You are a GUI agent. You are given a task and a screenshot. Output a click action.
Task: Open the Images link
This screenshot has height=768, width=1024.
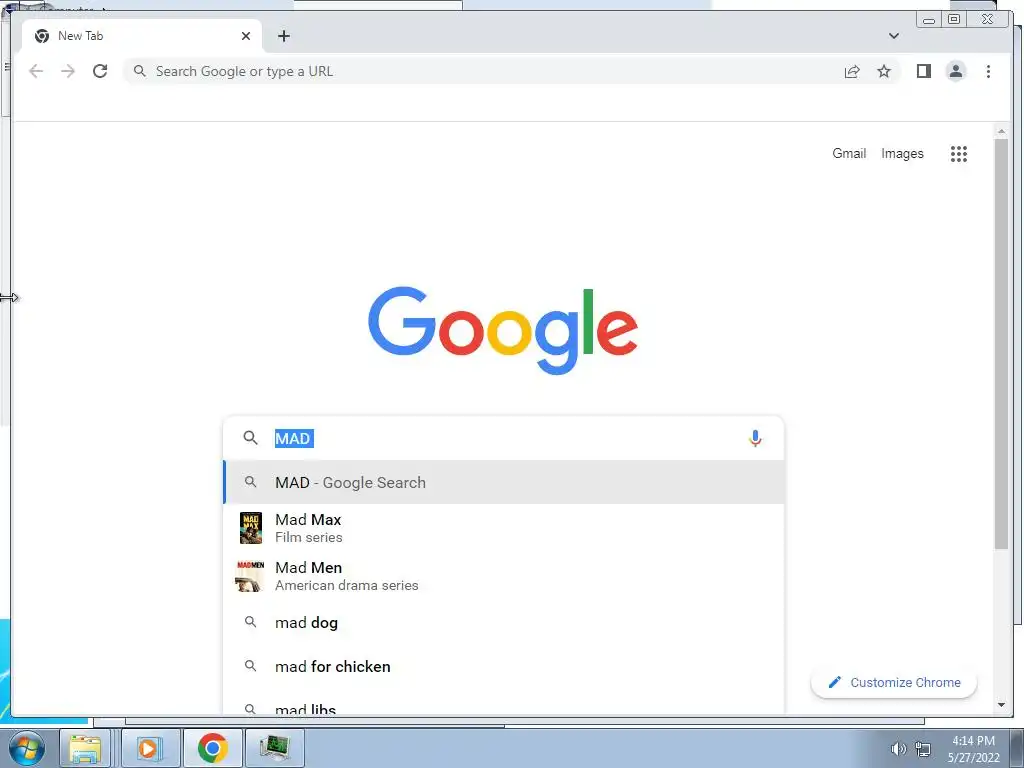tap(902, 153)
